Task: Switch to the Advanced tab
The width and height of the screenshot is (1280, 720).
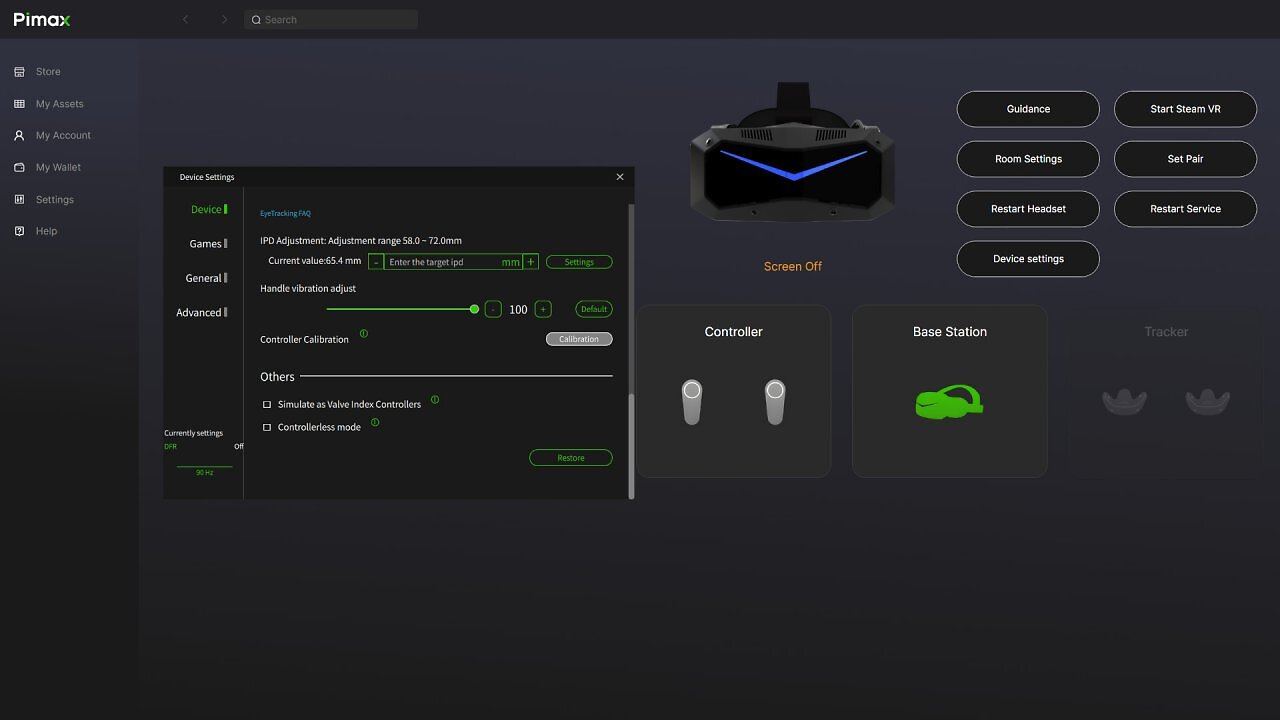Action: pyautogui.click(x=202, y=313)
